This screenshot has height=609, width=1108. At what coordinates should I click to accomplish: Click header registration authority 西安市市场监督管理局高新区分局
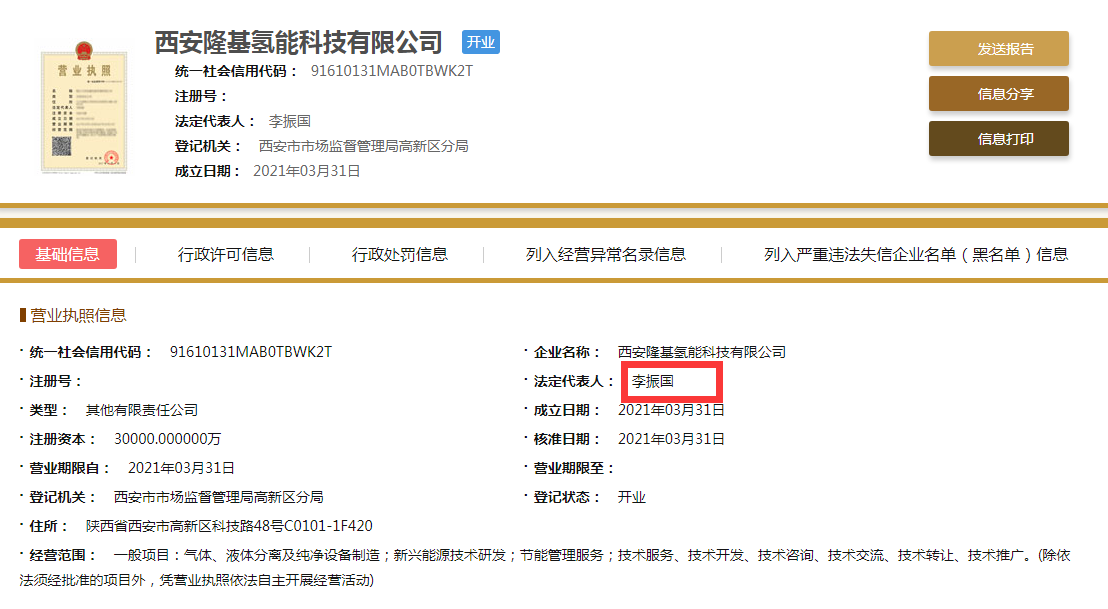pos(363,146)
